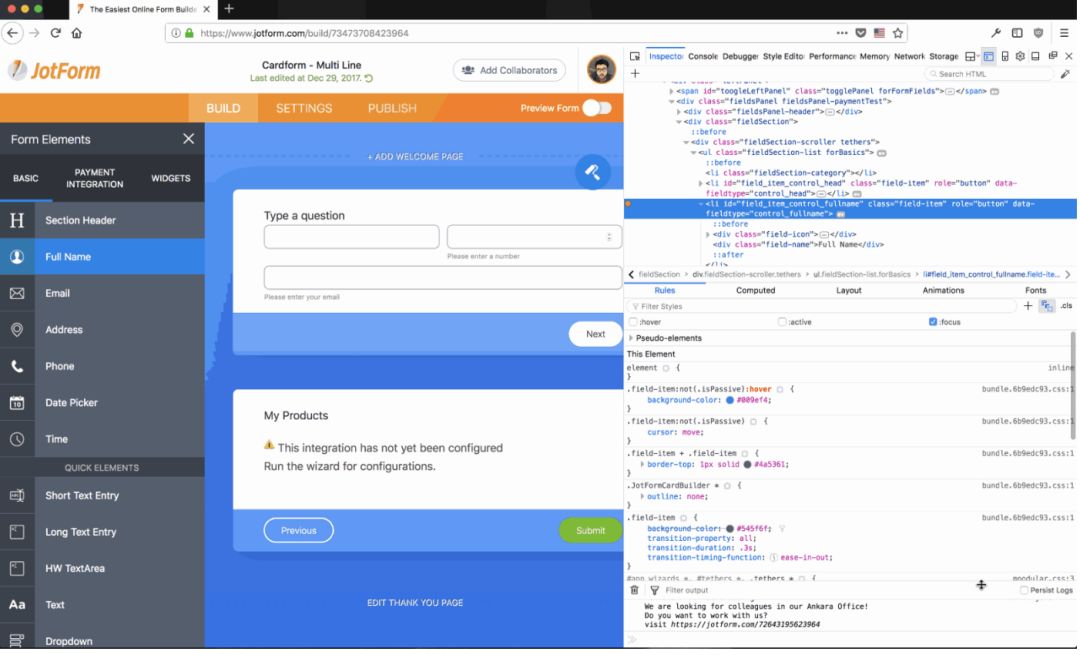Click the #4a5361 color swatch
This screenshot has height=655, width=1080.
point(747,464)
